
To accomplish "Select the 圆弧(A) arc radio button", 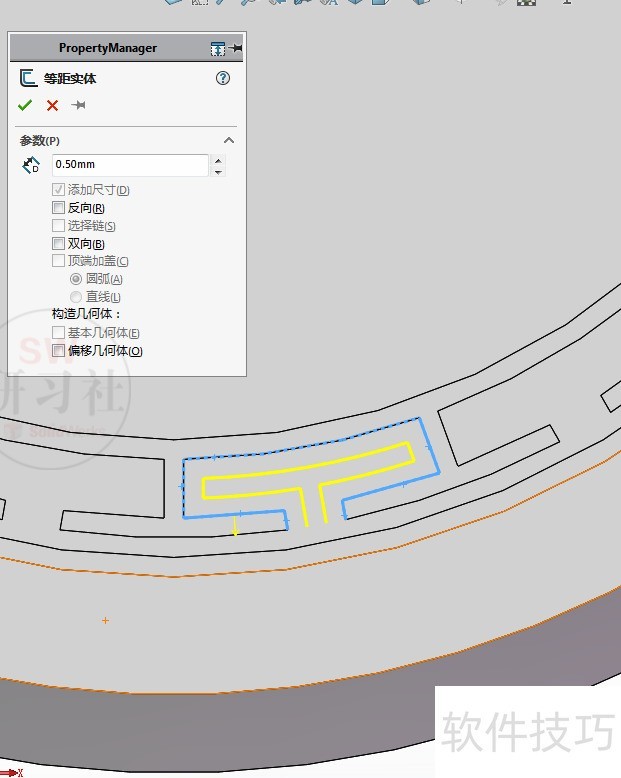I will (76, 279).
